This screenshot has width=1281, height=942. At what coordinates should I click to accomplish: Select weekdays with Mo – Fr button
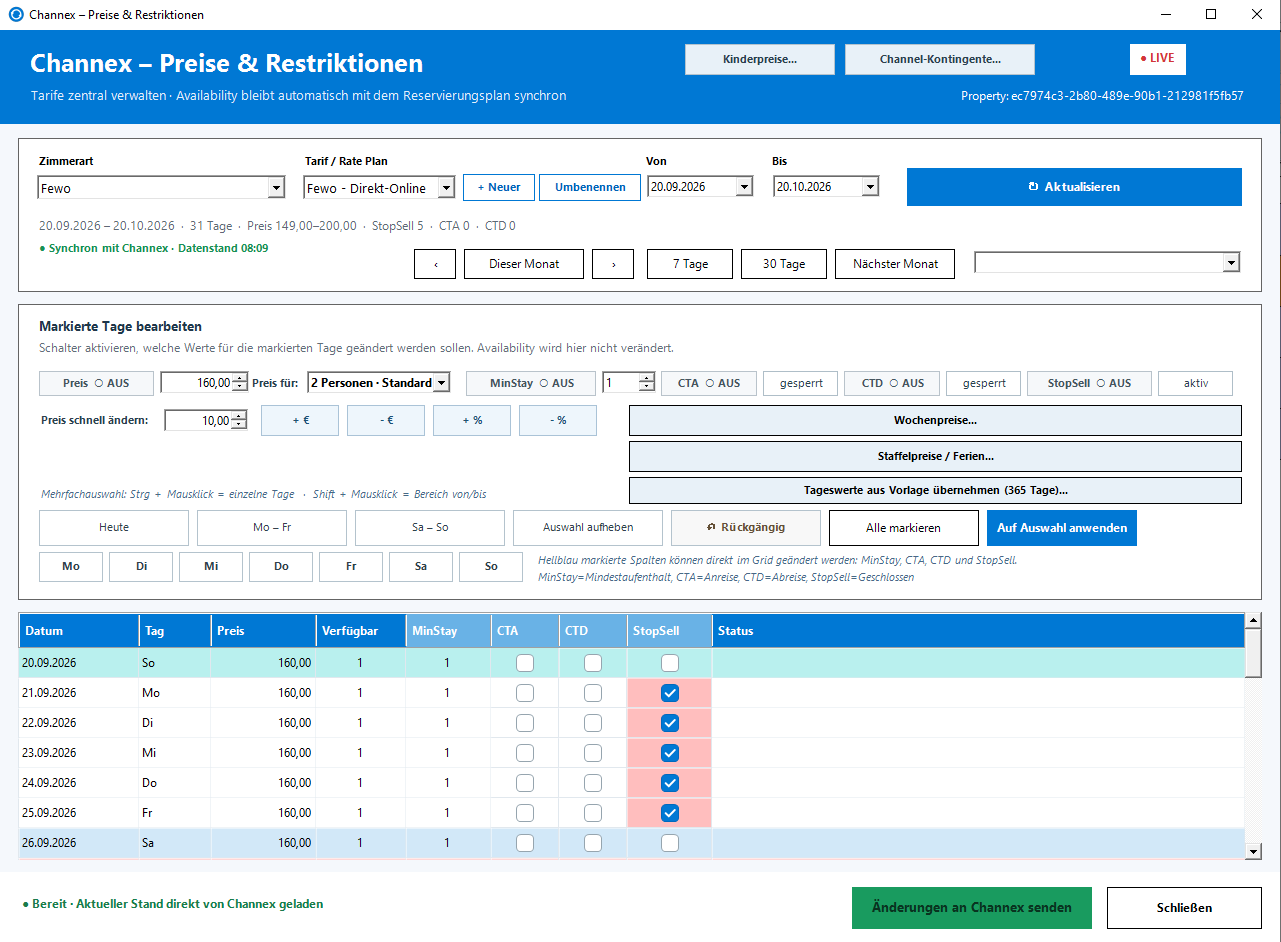click(272, 527)
